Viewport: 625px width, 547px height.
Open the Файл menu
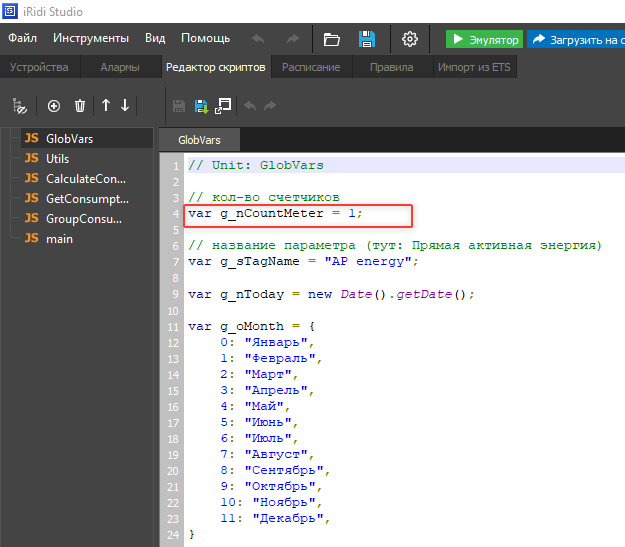click(x=23, y=39)
